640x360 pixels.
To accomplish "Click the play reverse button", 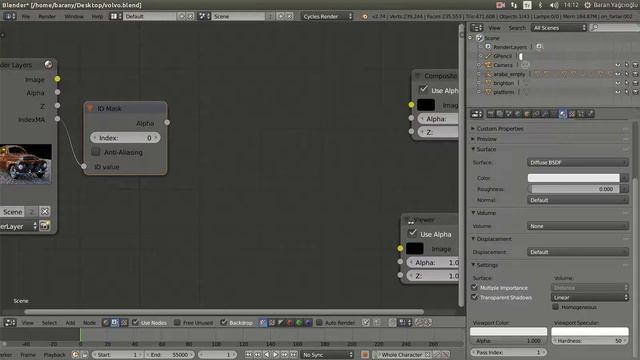I will 267,355.
